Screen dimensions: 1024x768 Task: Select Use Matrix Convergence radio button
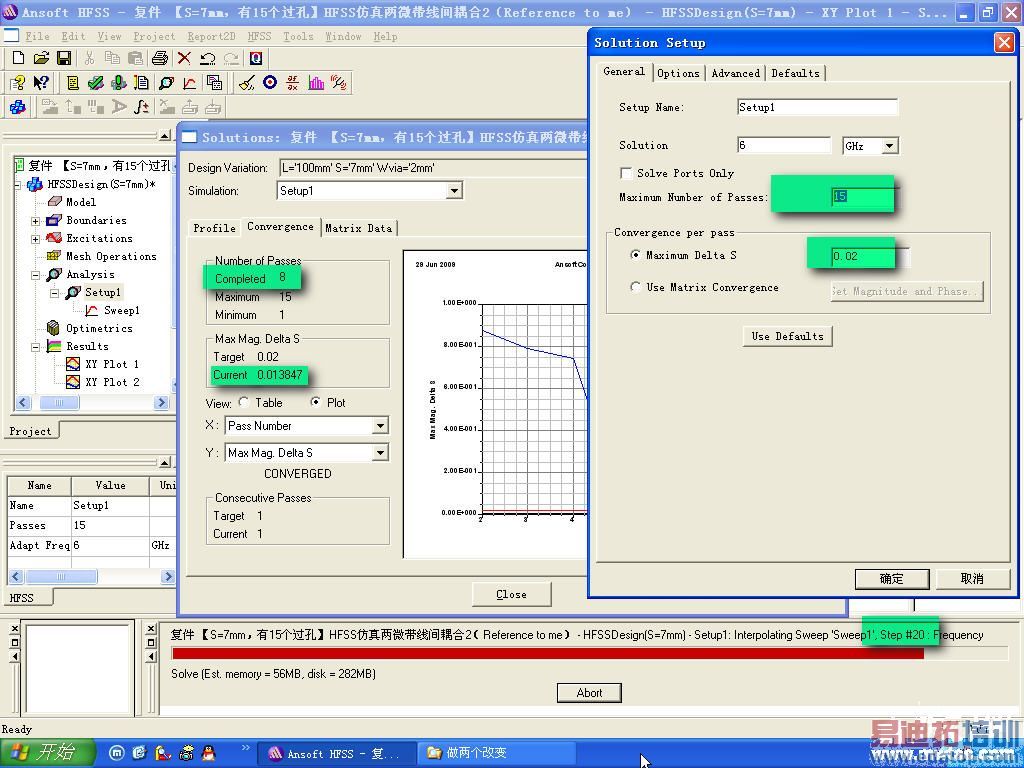[x=635, y=287]
